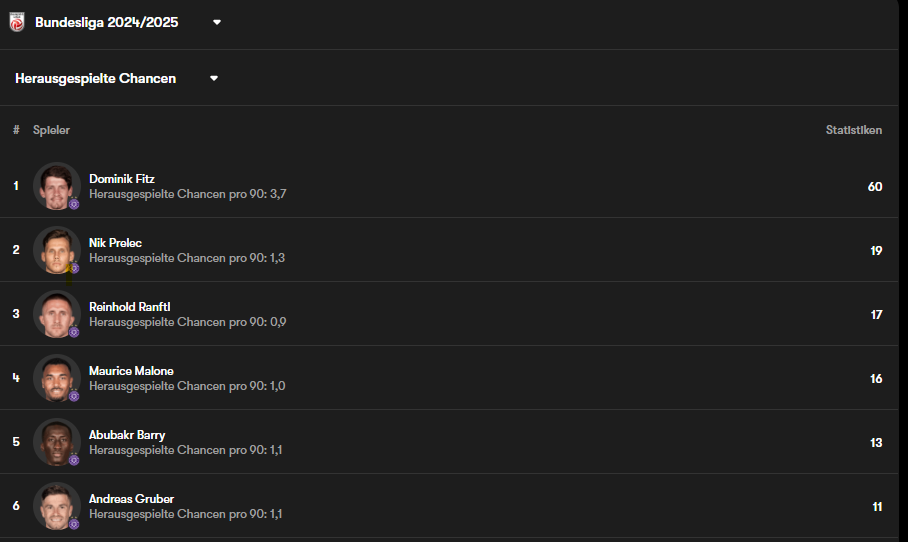
Task: Click the club badge on Nik Prelec's avatar
Action: [x=74, y=268]
